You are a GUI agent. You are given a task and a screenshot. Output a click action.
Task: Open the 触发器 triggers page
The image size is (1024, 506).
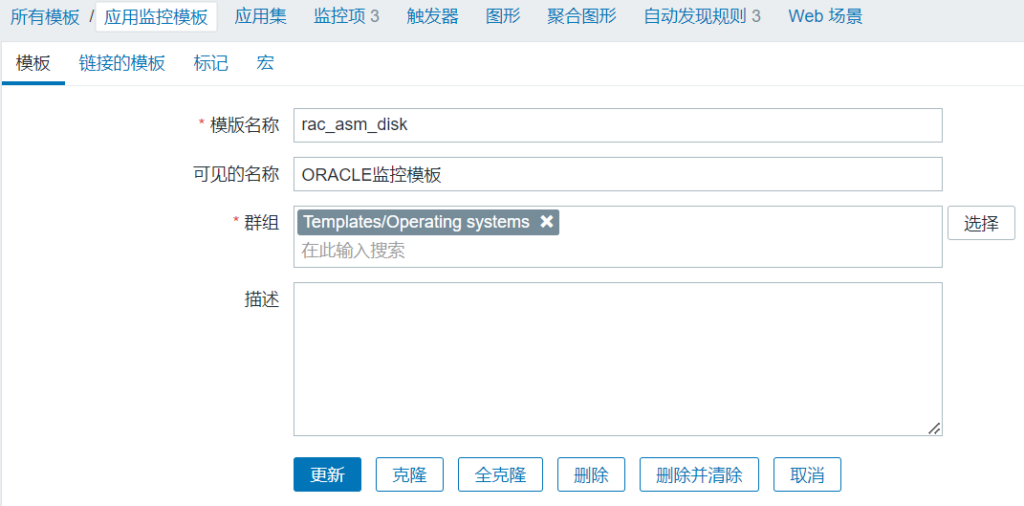coord(433,17)
